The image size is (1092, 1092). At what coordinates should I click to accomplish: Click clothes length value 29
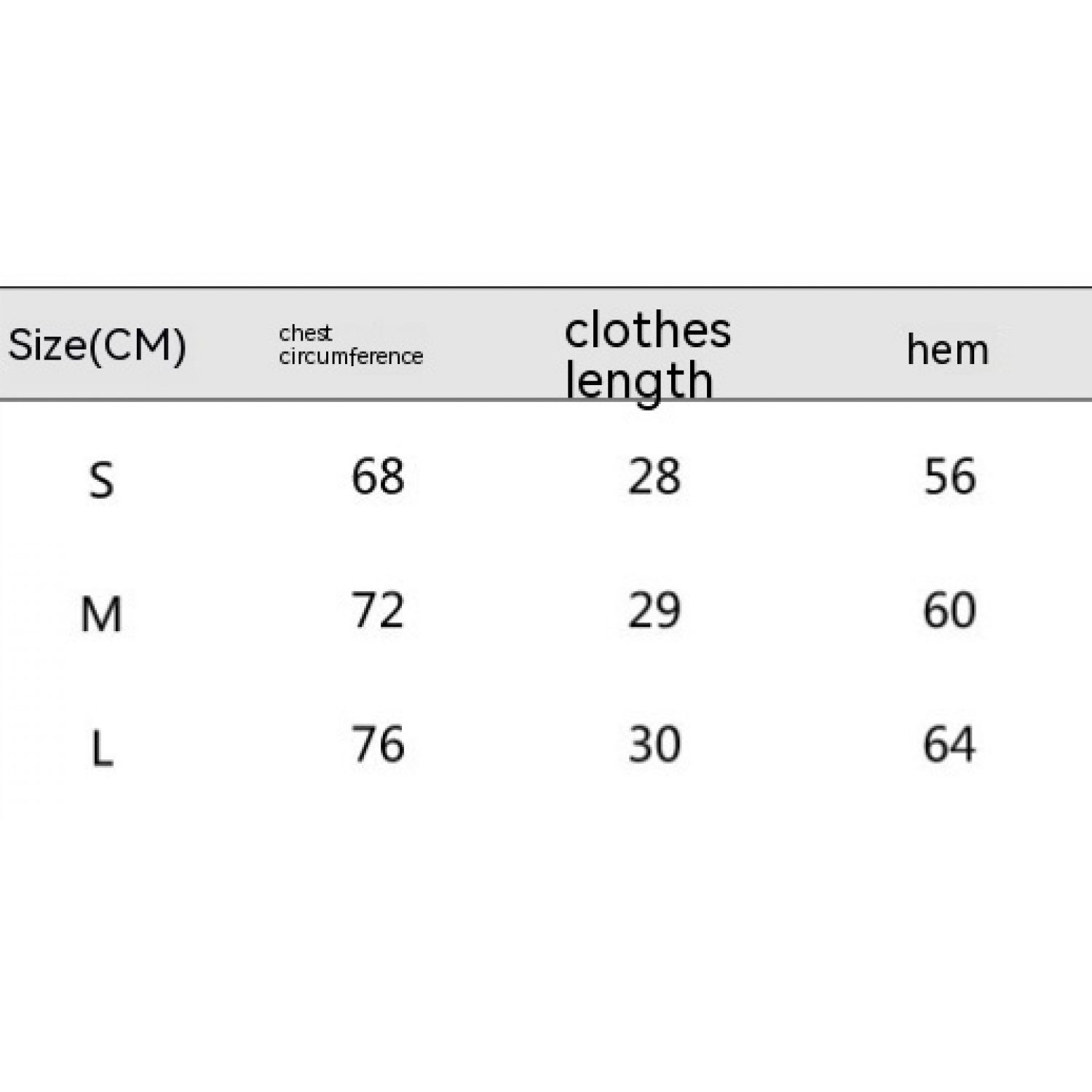[654, 610]
